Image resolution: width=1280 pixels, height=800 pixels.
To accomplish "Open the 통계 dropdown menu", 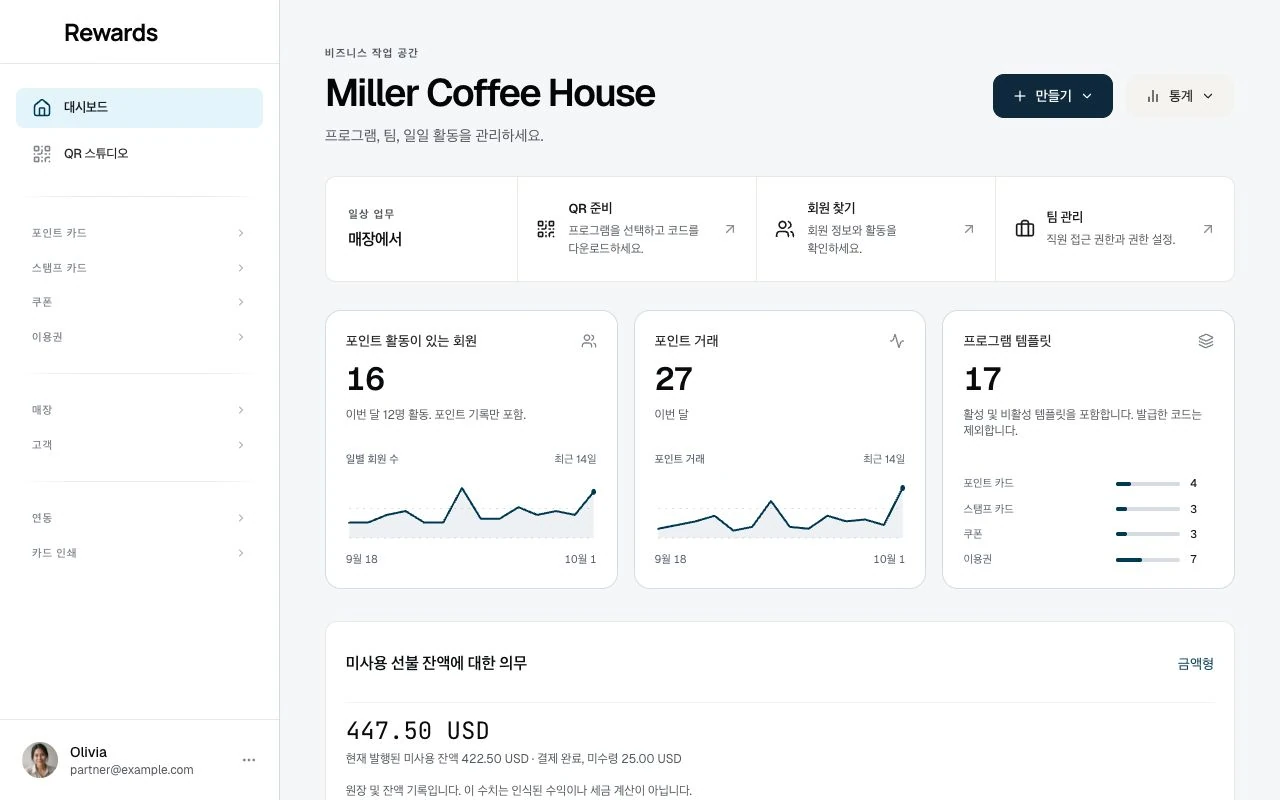I will (x=1180, y=96).
